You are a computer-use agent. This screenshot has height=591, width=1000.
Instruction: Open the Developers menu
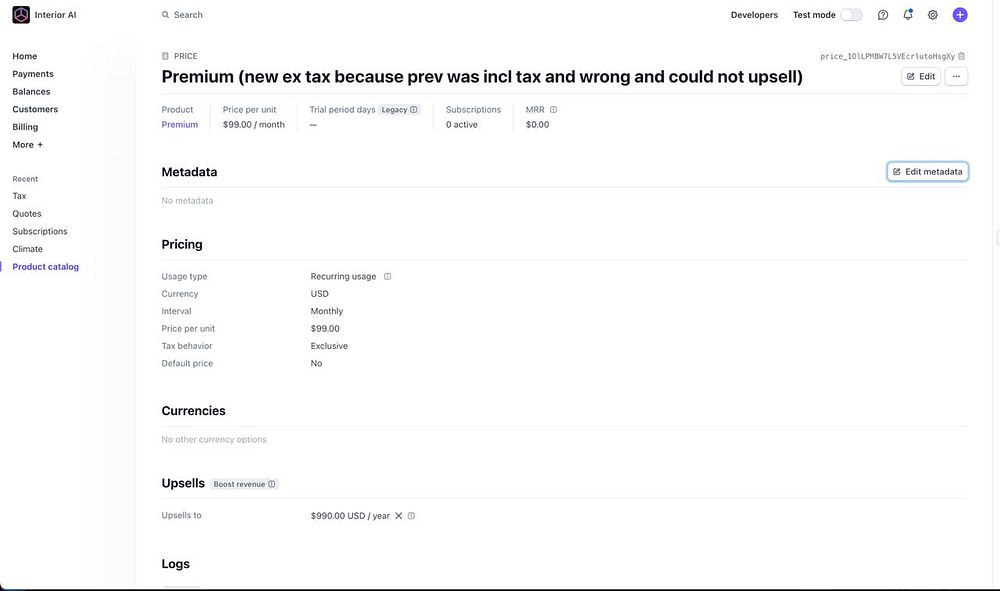[x=754, y=15]
